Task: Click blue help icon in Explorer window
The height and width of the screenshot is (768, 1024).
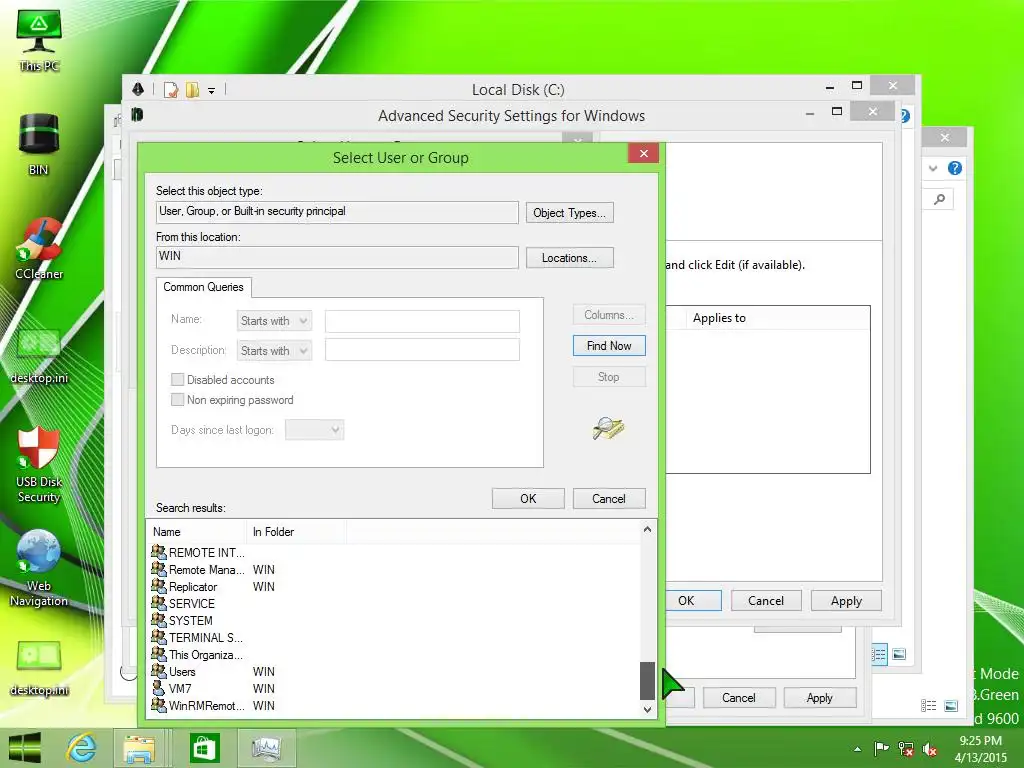Action: click(x=955, y=168)
